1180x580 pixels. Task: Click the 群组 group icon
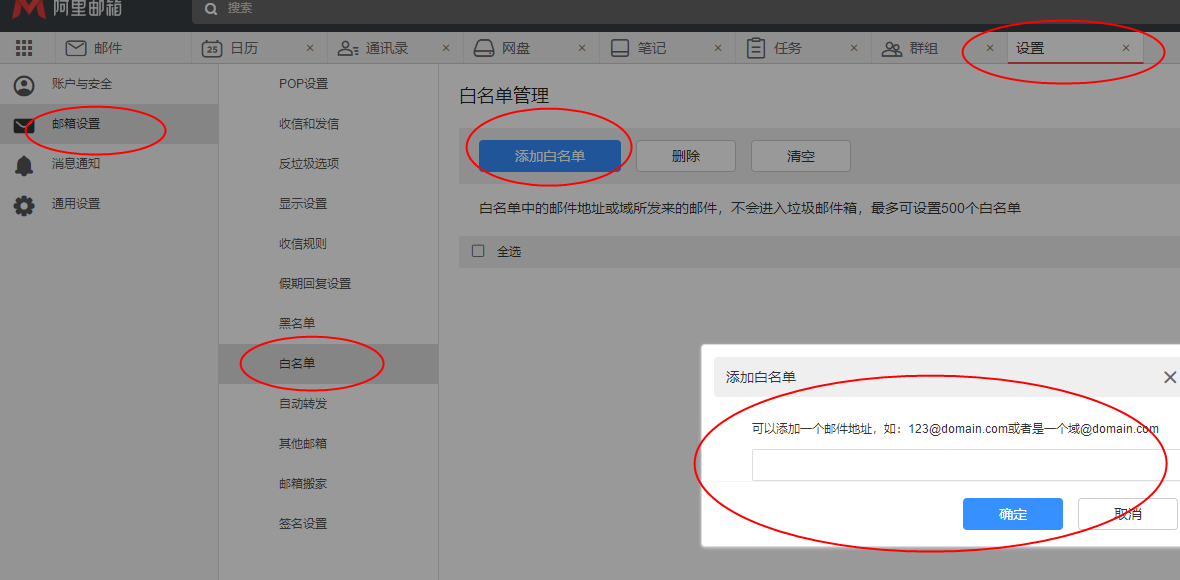891,48
